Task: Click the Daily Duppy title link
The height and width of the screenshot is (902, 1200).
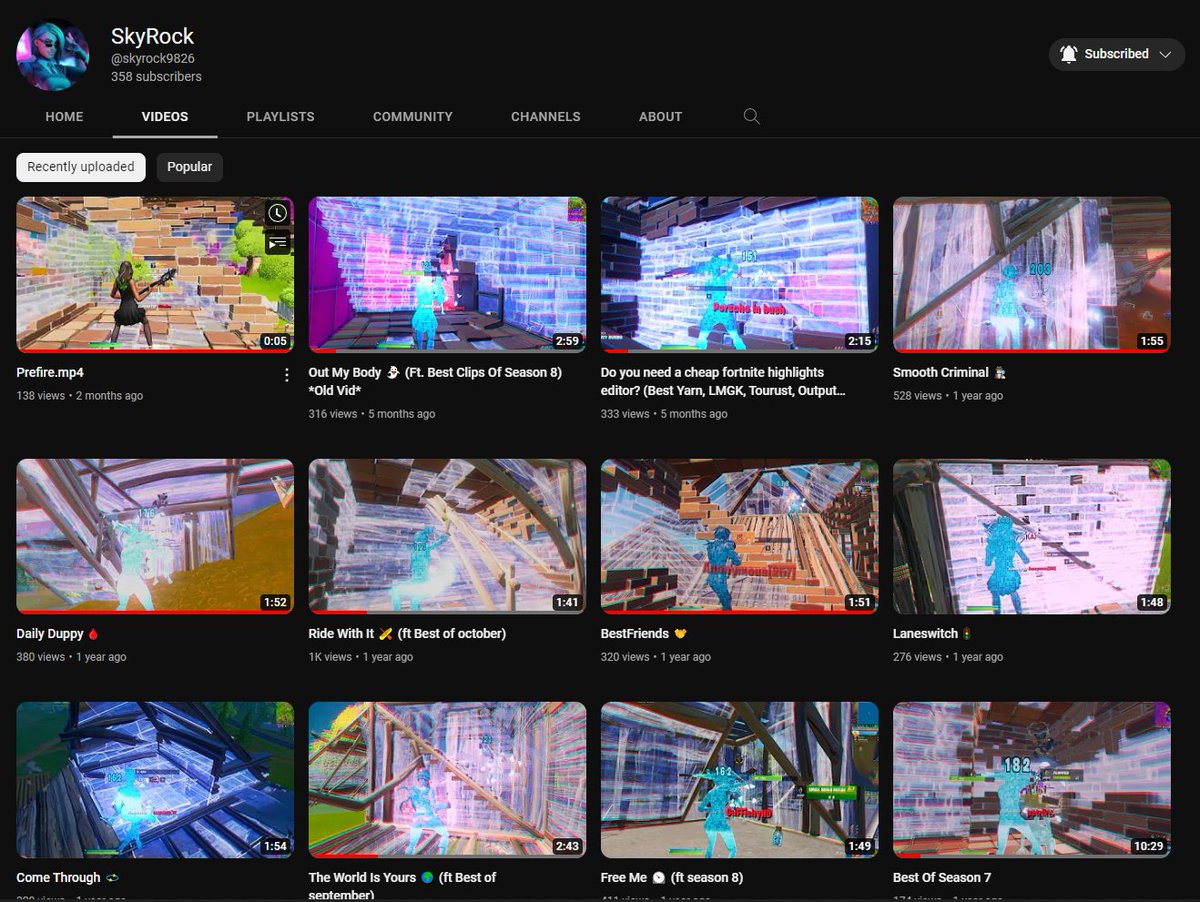Action: [58, 634]
